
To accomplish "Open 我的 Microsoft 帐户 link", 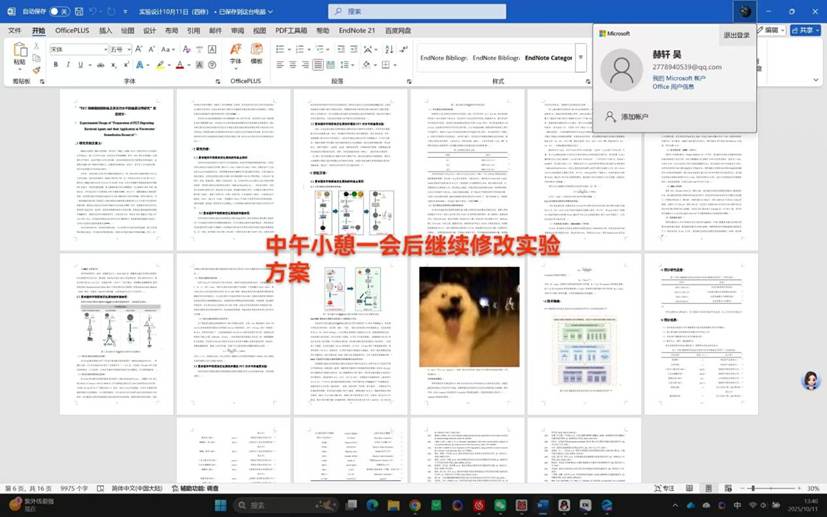I will pos(679,78).
